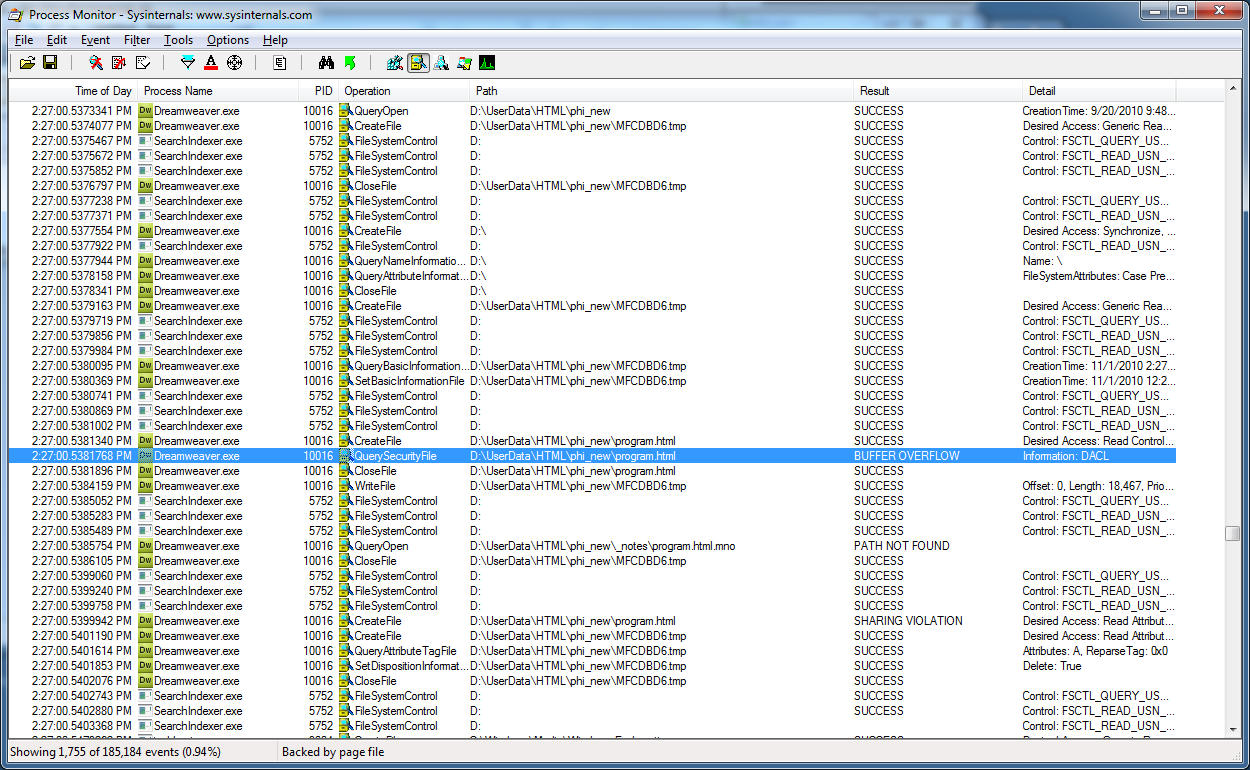Click the vertical scrollbar thumb
This screenshot has height=770, width=1250.
1232,533
